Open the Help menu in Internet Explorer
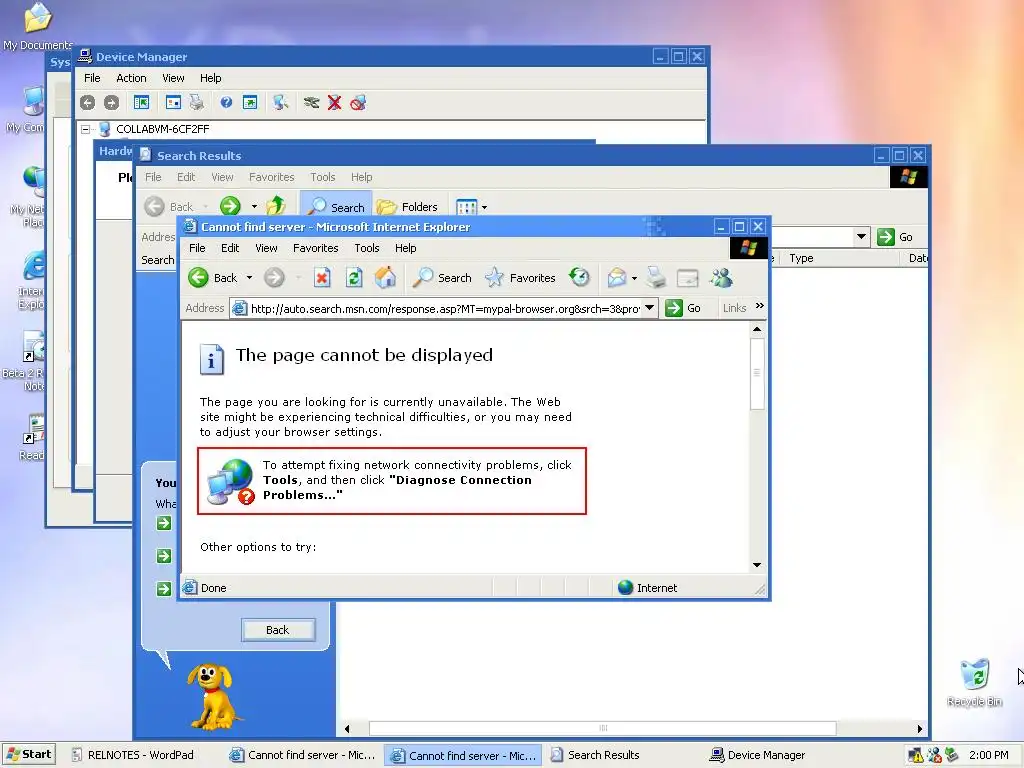Image resolution: width=1024 pixels, height=768 pixels. point(406,248)
